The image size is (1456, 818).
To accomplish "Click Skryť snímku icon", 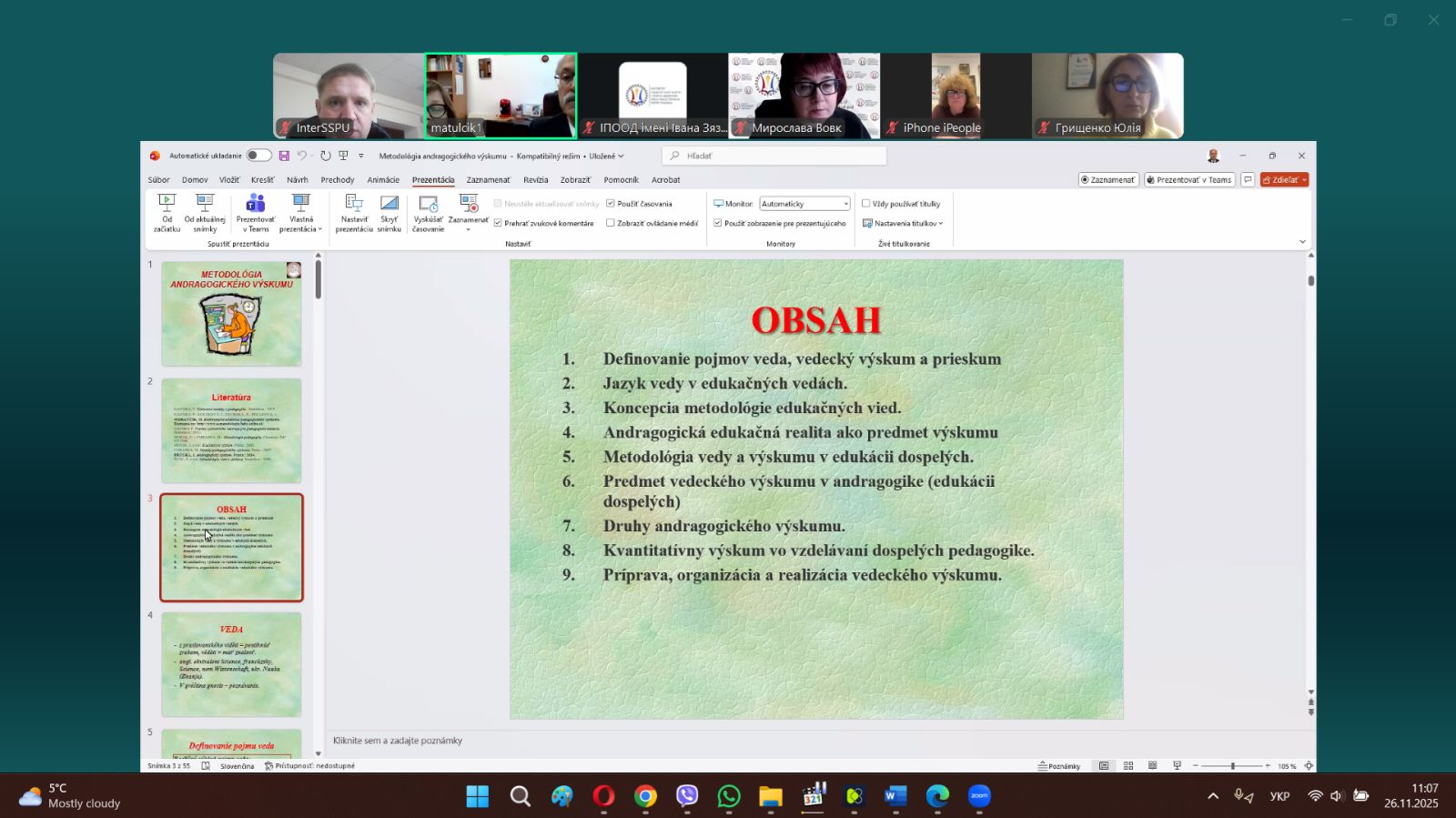I will pos(389,213).
